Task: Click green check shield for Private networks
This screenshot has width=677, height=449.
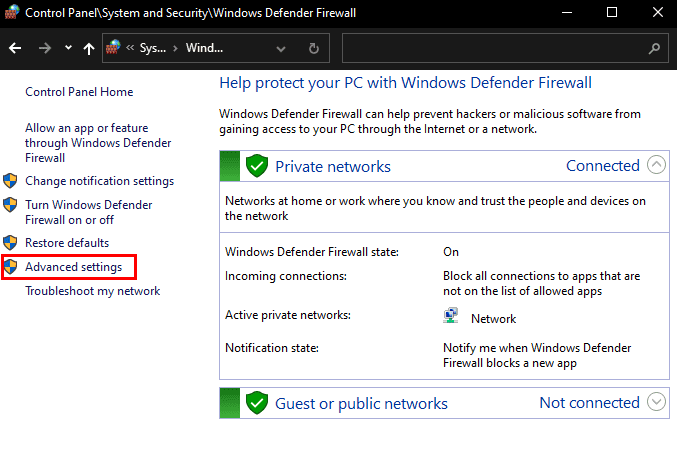Action: pyautogui.click(x=257, y=166)
